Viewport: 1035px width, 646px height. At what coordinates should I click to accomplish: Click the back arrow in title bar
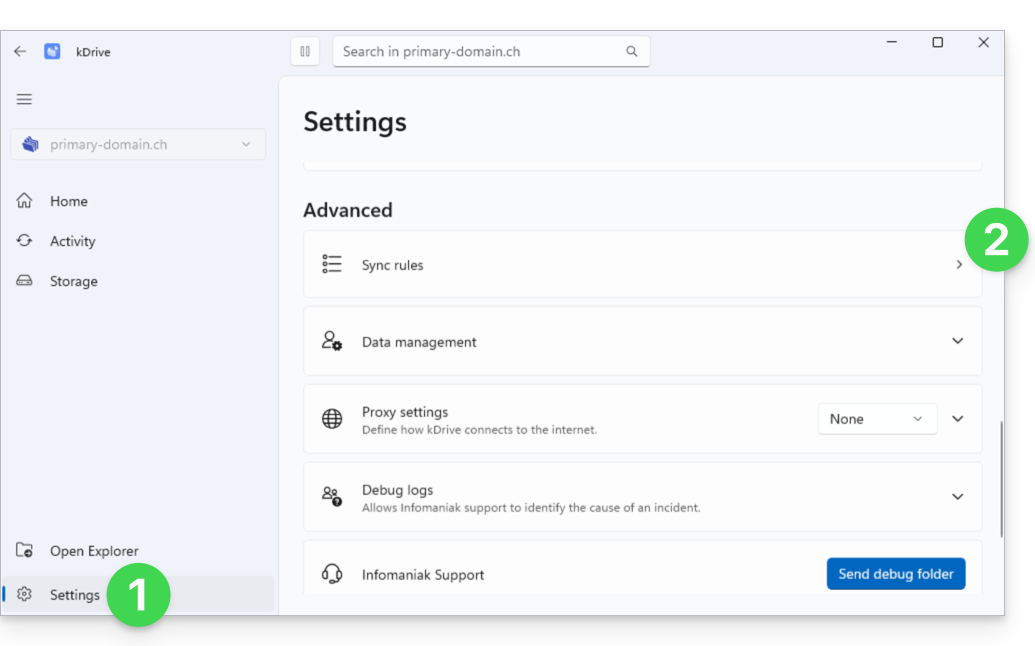20,51
